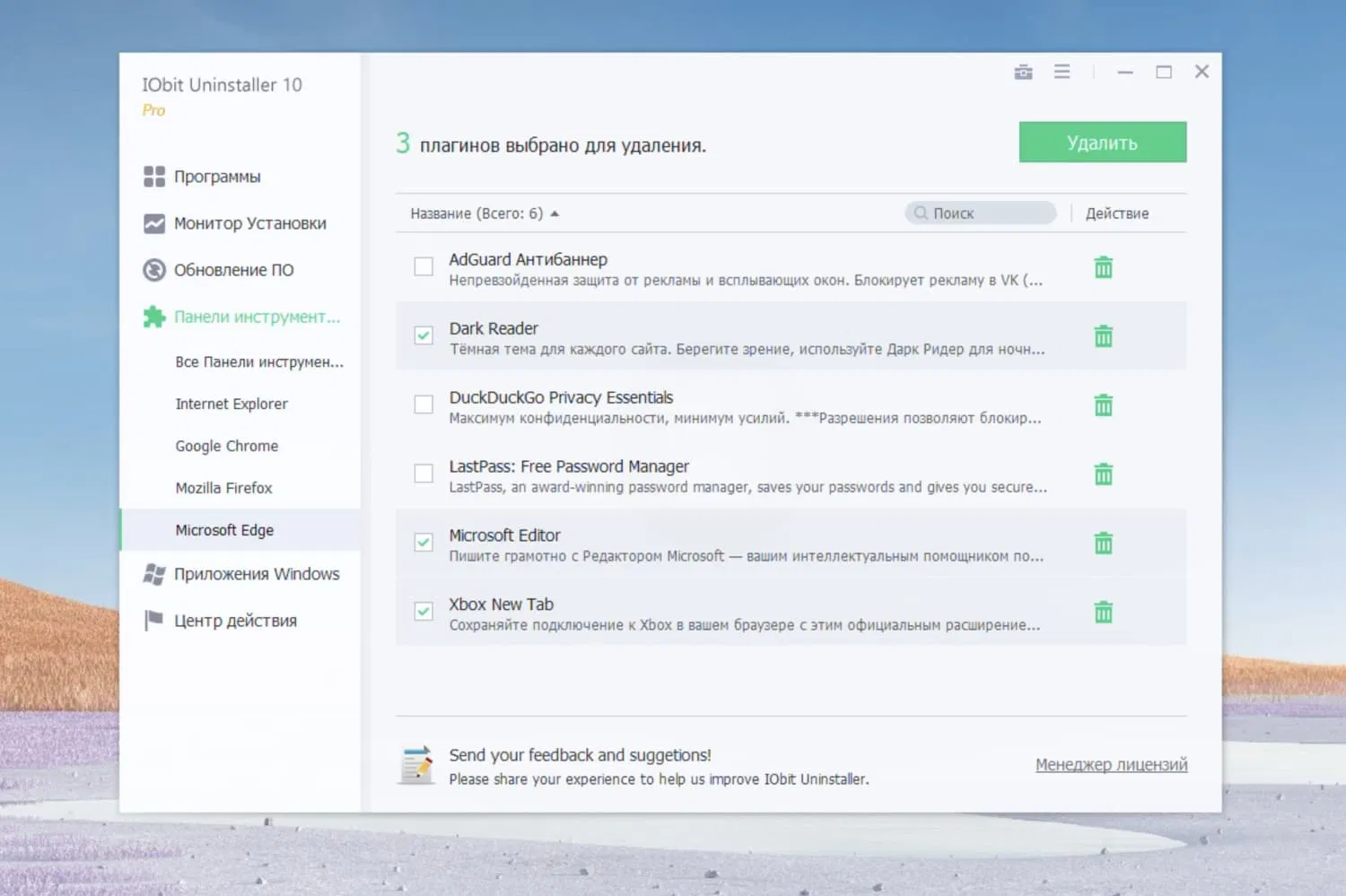Click the flag icon for Центр действия
Image resolution: width=1346 pixels, height=896 pixels.
tap(154, 620)
